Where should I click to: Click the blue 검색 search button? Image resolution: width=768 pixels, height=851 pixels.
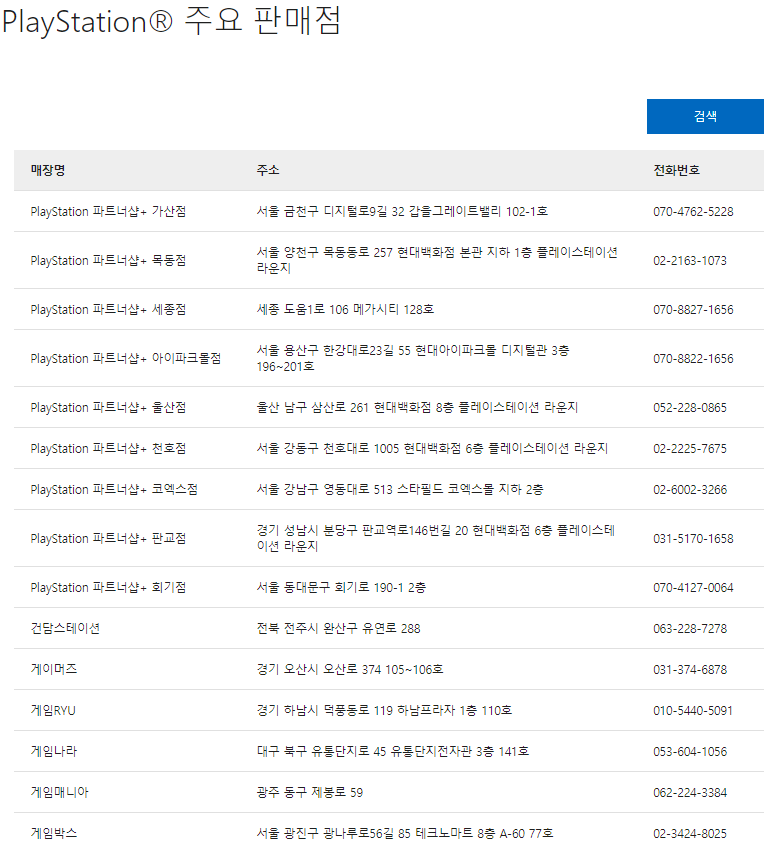pyautogui.click(x=704, y=116)
